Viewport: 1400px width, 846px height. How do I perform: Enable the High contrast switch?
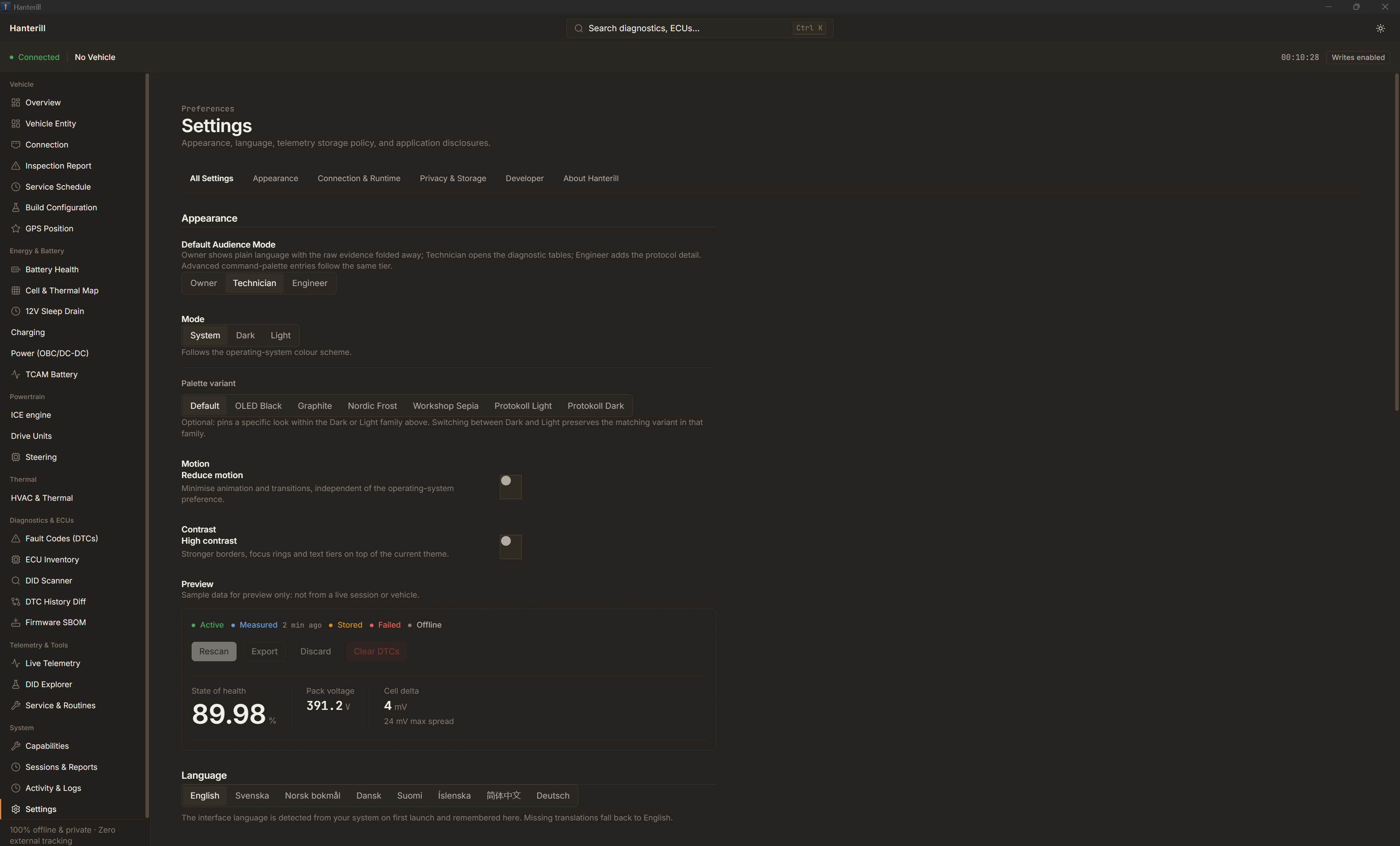click(510, 547)
